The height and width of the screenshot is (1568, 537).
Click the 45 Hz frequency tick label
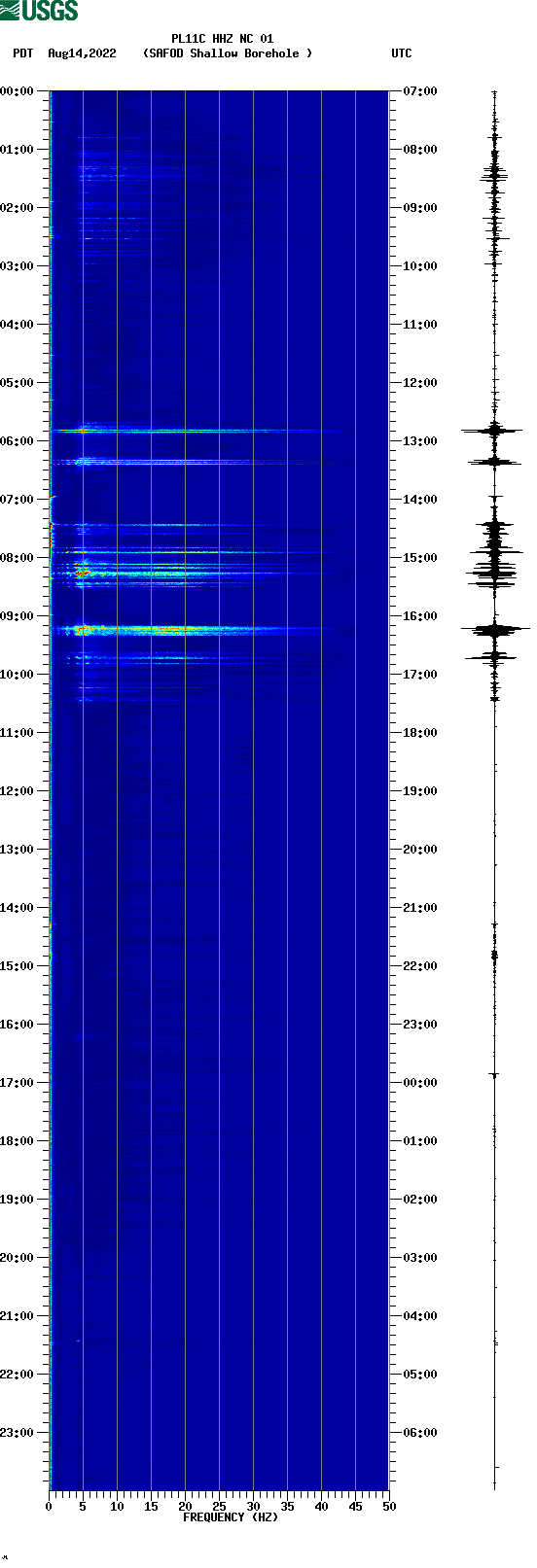pyautogui.click(x=355, y=1507)
